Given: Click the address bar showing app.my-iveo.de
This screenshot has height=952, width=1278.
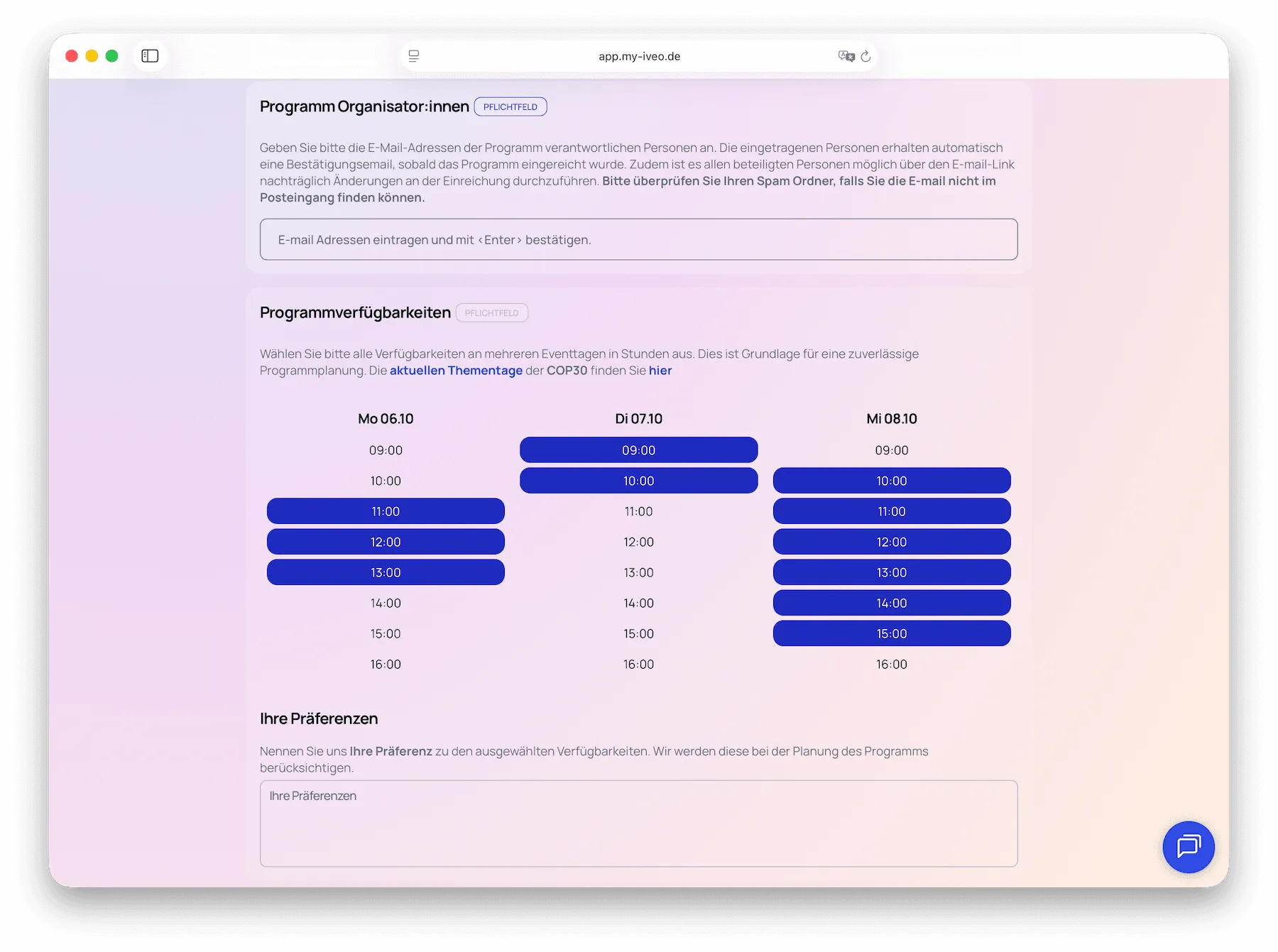Looking at the screenshot, I should (638, 56).
